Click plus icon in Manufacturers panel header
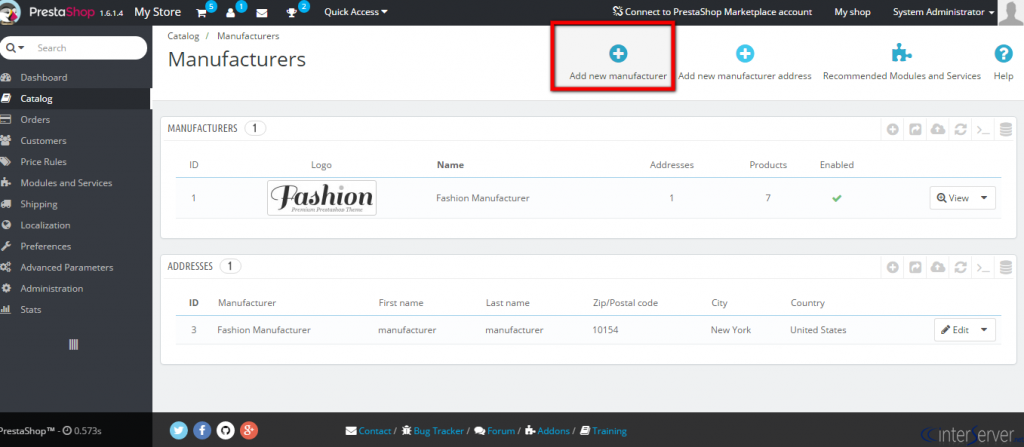The image size is (1024, 447). pos(893,129)
